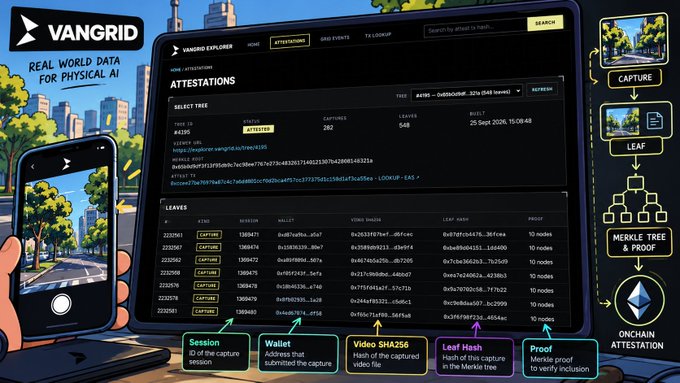Click the small street thumbnail in the Leaf box

(x=622, y=121)
